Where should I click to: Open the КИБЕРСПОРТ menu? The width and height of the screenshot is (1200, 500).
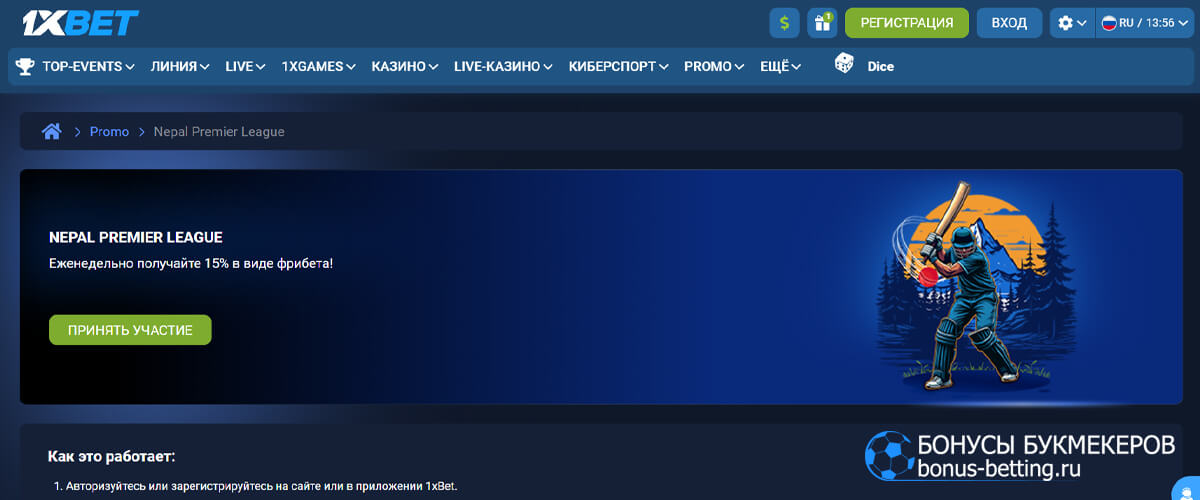coord(618,67)
